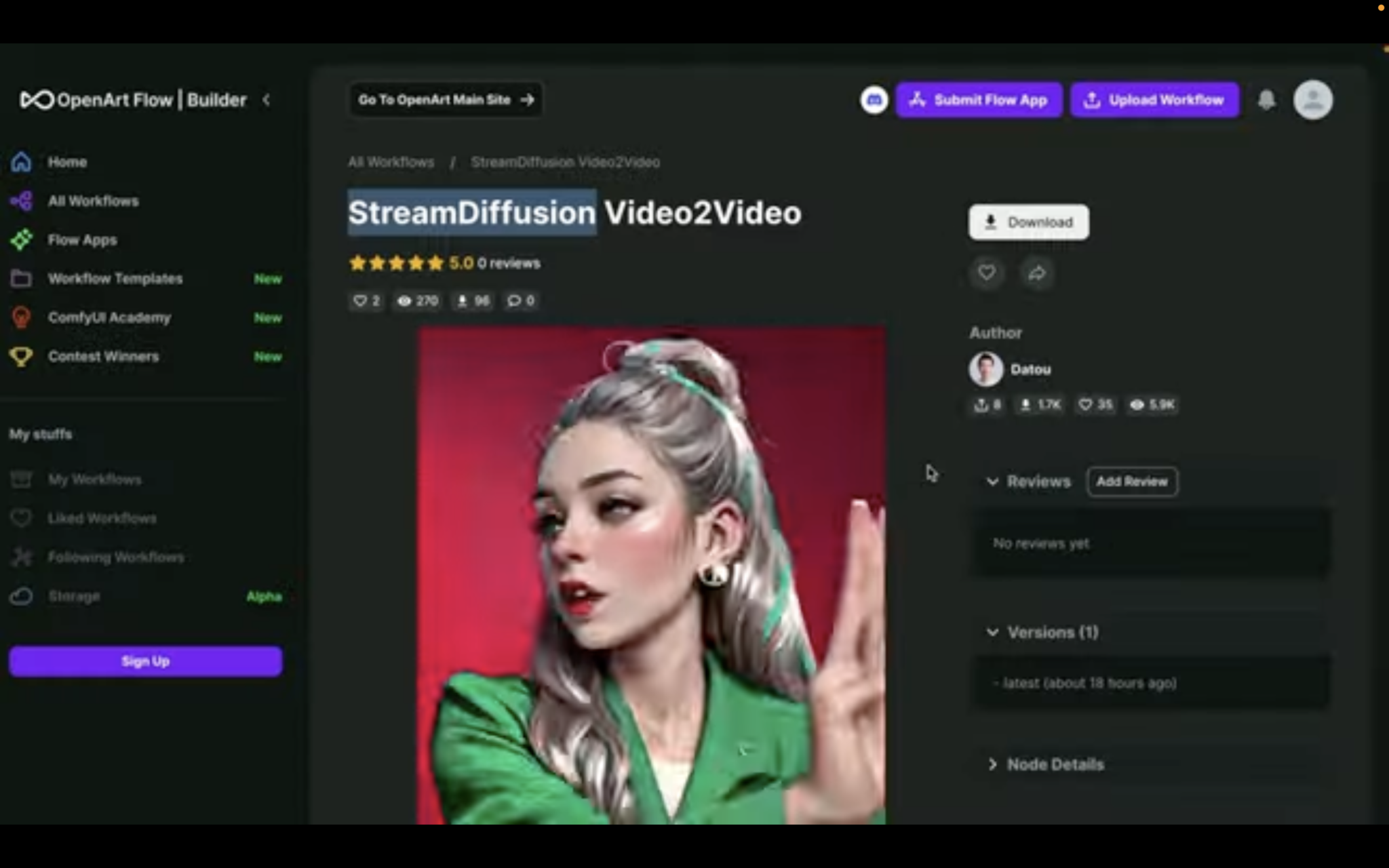
Task: Click the Discord icon in the header
Action: pos(874,100)
